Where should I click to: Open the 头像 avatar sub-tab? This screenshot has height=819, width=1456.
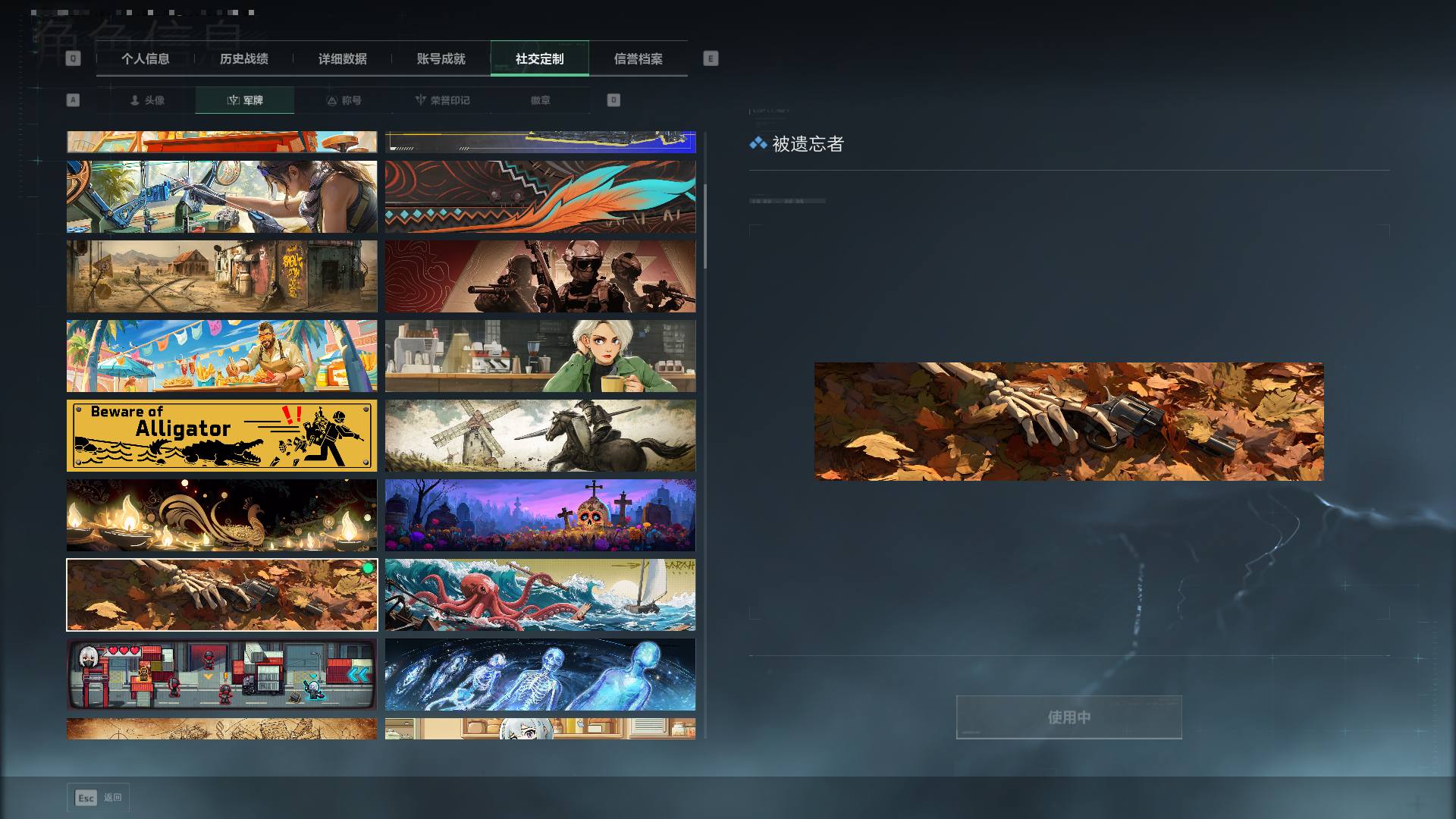[146, 100]
